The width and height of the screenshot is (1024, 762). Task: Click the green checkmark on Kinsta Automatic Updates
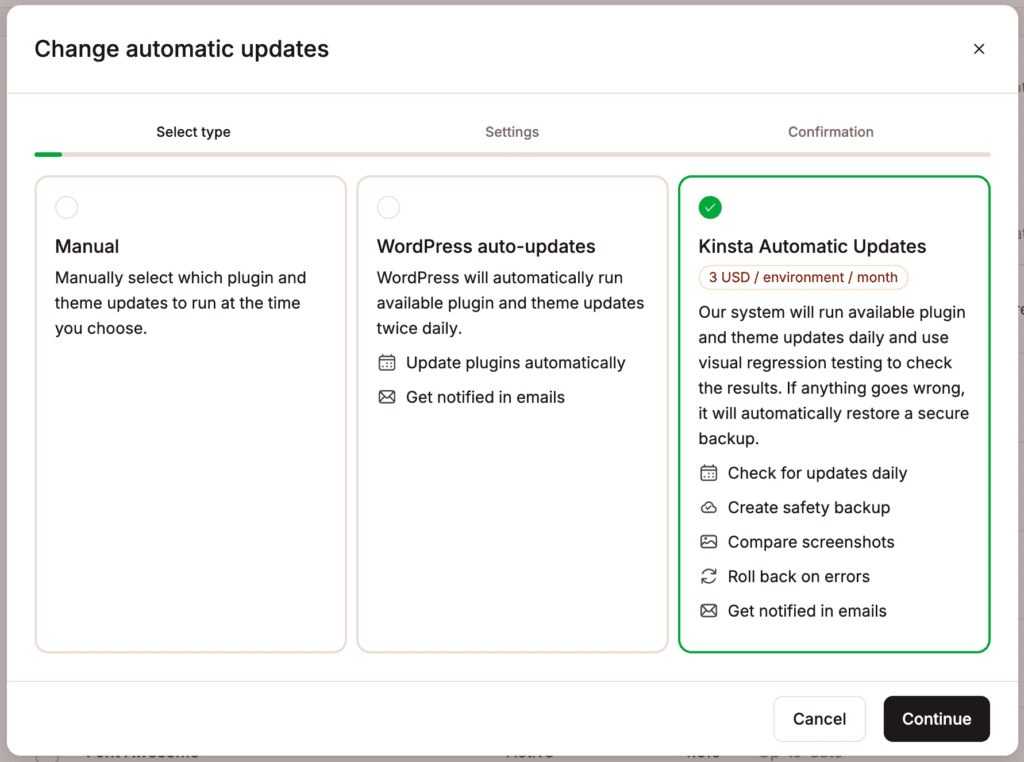[x=710, y=207]
